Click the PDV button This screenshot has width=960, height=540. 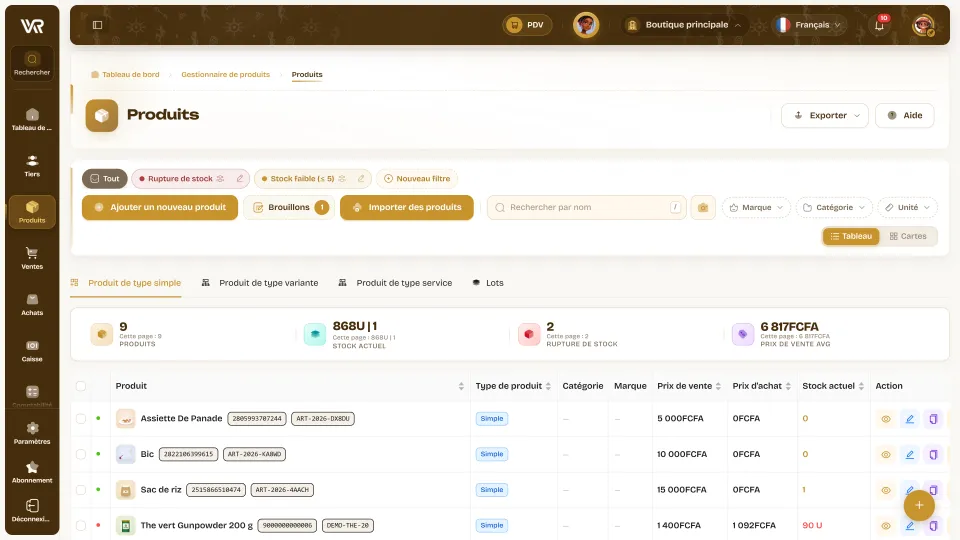[527, 25]
